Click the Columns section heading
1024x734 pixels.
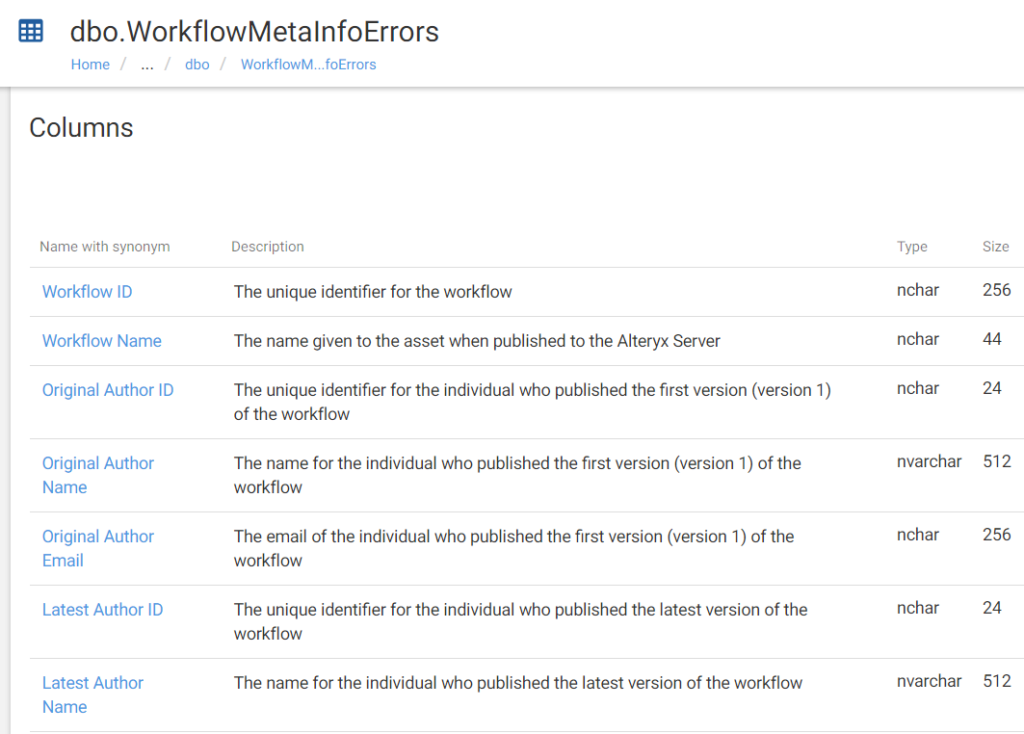[x=81, y=128]
